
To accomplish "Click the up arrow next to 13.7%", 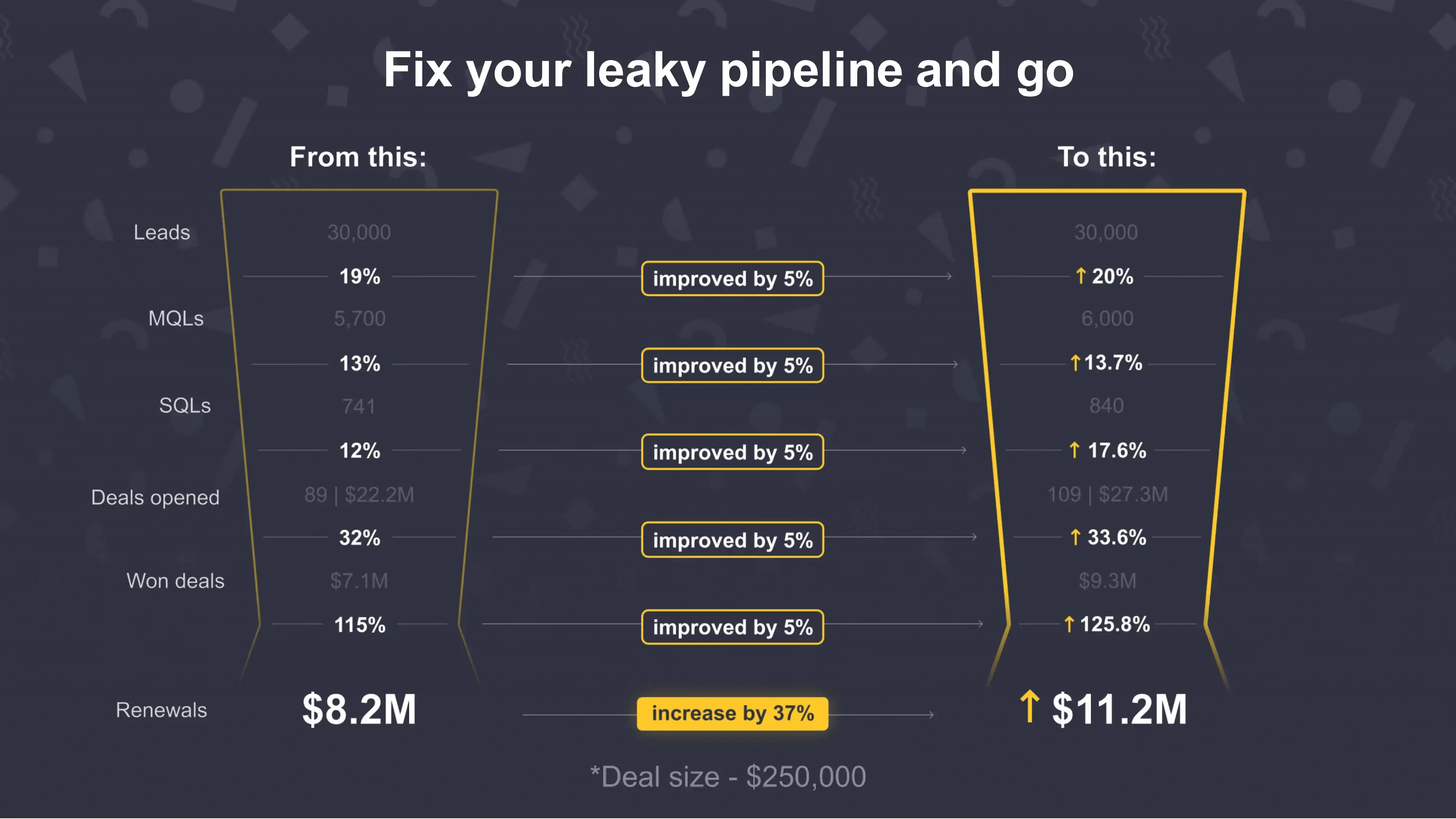I will tap(1076, 362).
